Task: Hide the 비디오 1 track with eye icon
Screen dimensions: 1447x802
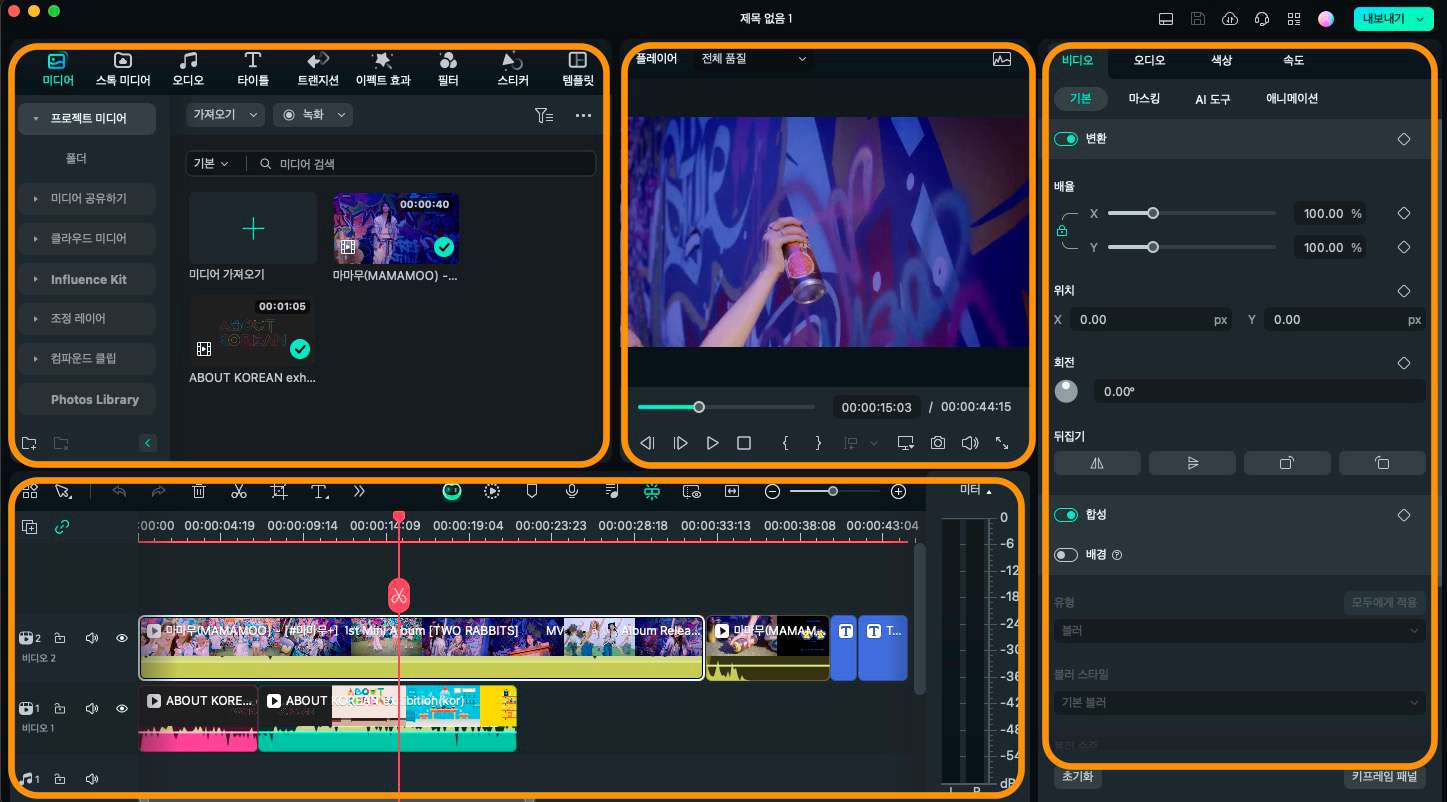Action: click(122, 708)
